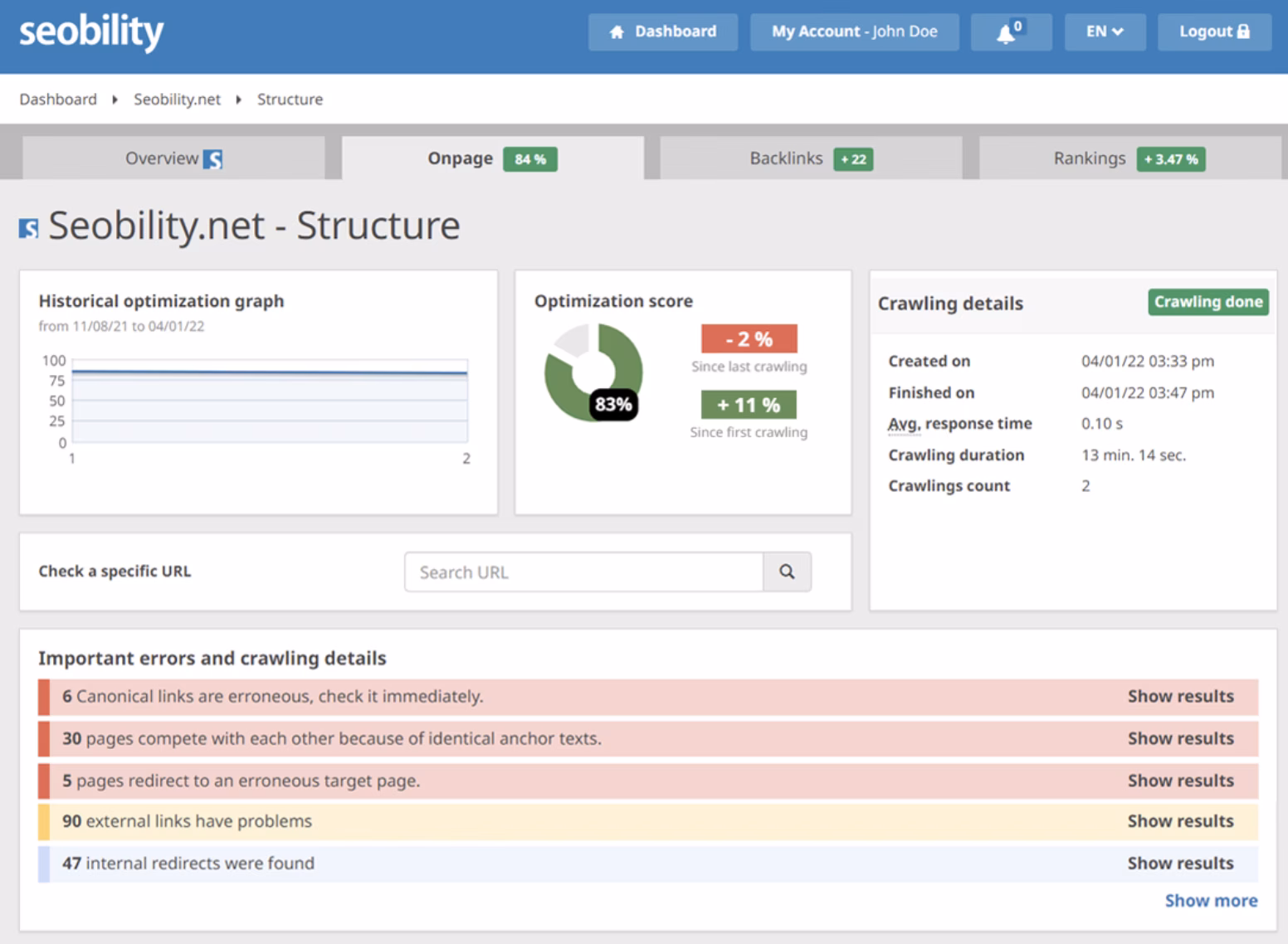
Task: Show results for erroneous canonical links
Action: coord(1179,696)
